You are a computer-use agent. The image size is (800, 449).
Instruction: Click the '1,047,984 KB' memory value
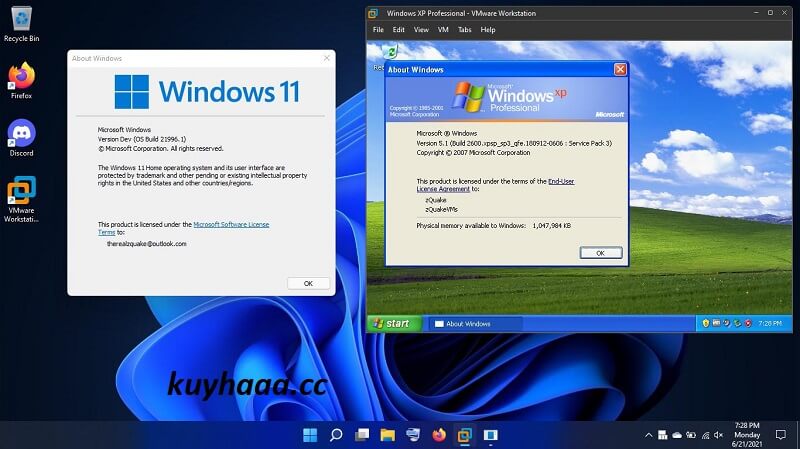[x=552, y=226]
